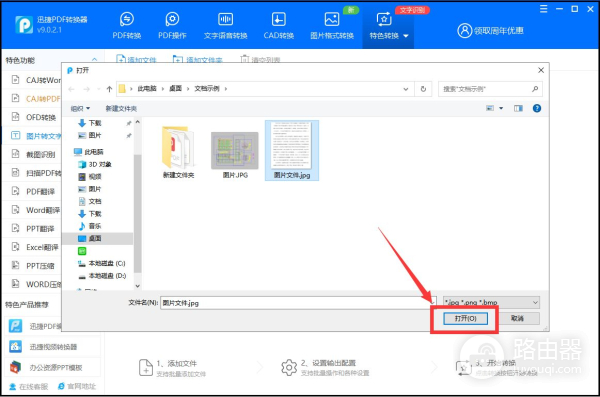Click the 文件名 input field
This screenshot has height=397, width=600.
tap(298, 303)
